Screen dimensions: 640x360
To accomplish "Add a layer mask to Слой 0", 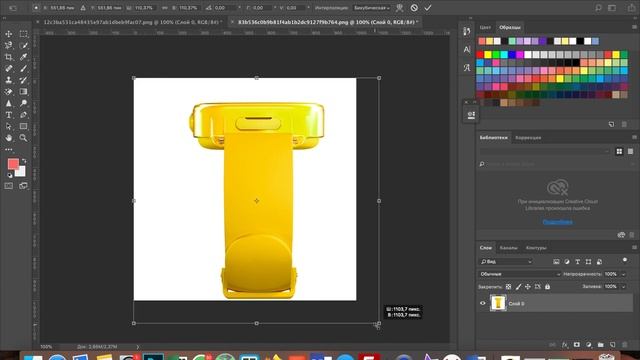I will coord(576,345).
